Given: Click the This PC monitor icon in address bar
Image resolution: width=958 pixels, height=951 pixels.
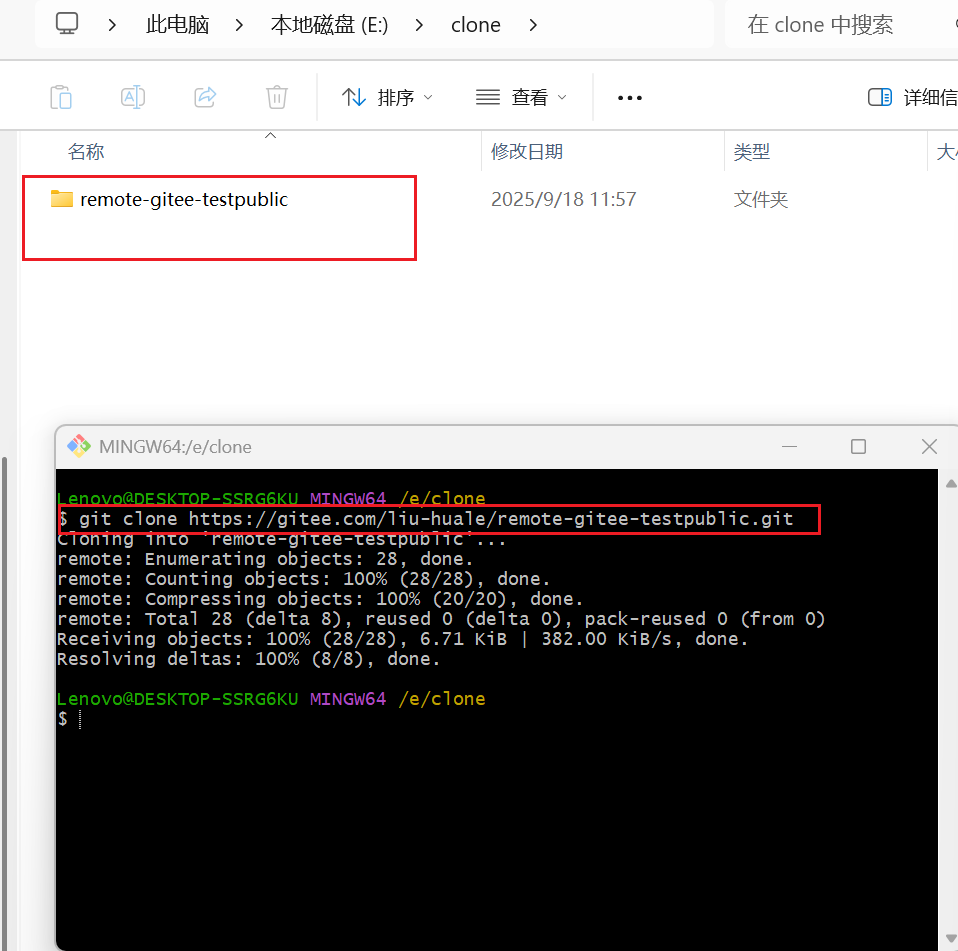Looking at the screenshot, I should tap(67, 24).
